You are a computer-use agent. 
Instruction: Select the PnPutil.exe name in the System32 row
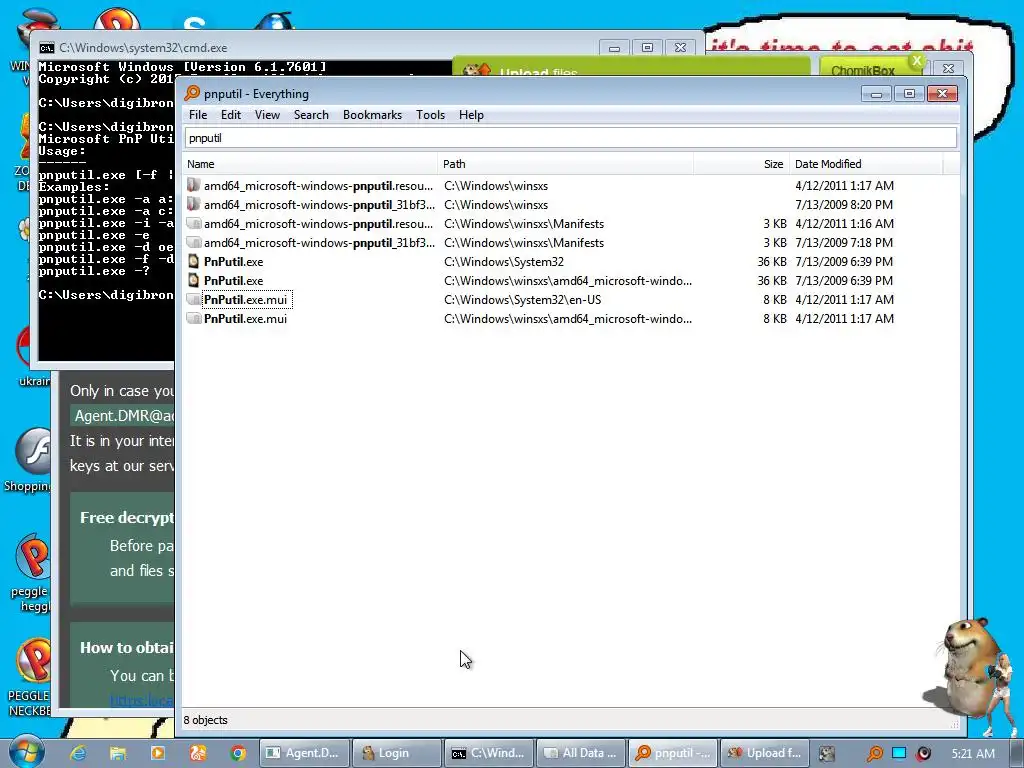[x=234, y=262]
